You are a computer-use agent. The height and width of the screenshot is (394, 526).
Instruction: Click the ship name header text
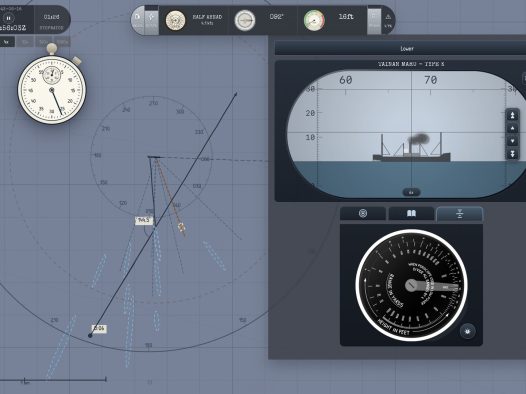tap(411, 64)
